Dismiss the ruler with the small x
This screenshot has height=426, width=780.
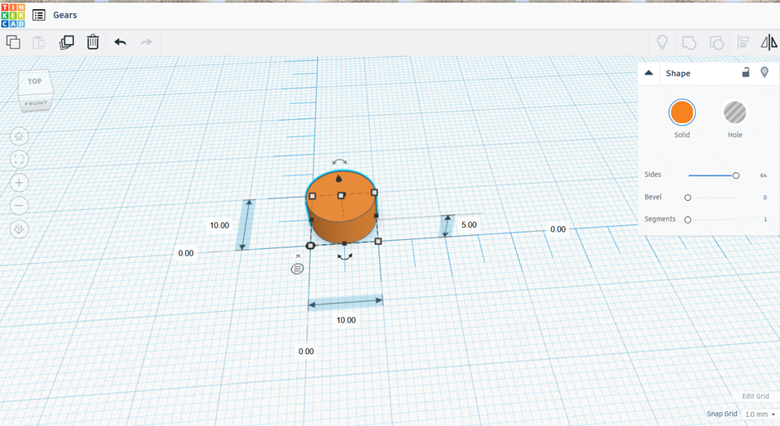[298, 256]
